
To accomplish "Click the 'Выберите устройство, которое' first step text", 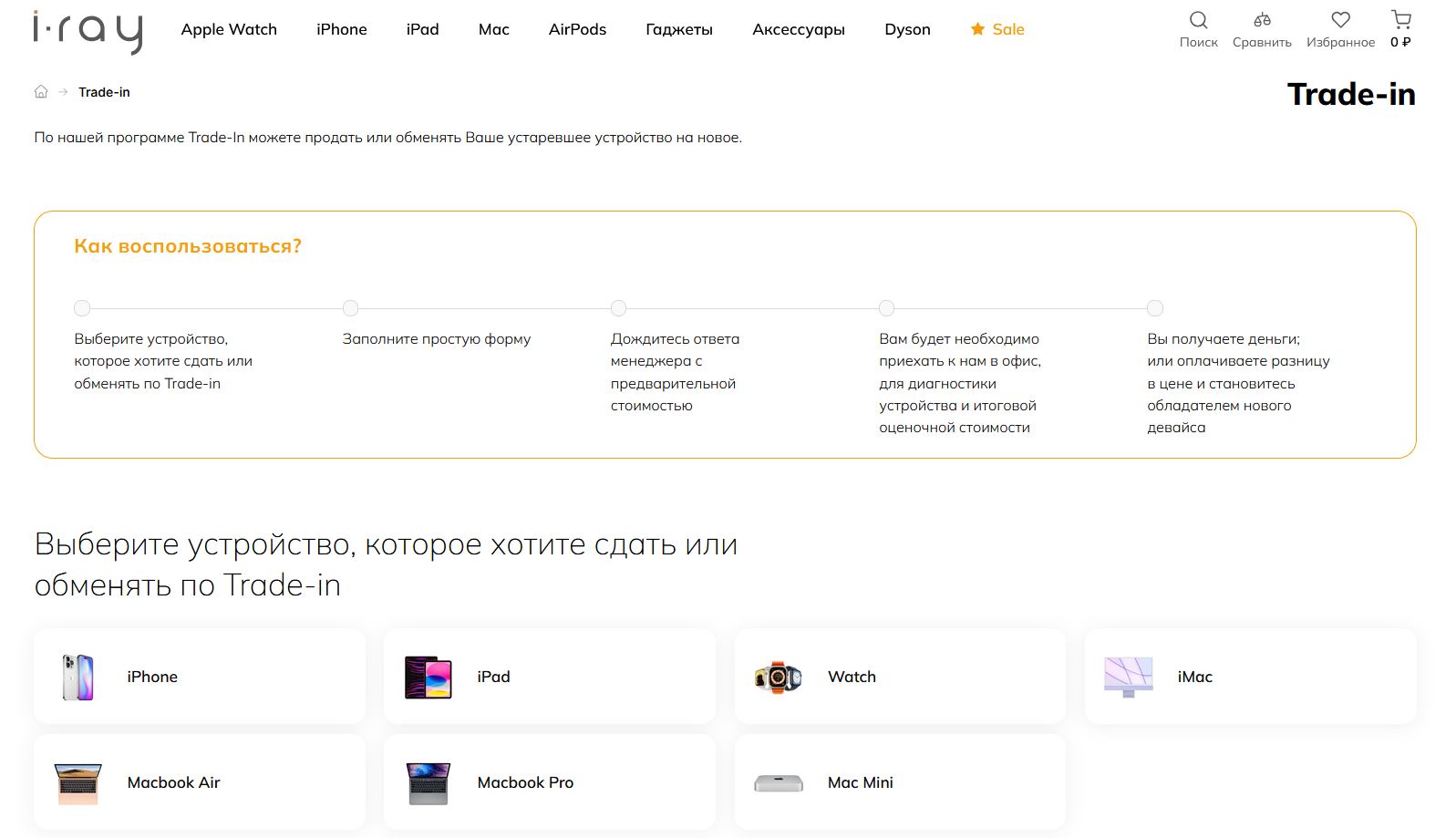I will (163, 361).
